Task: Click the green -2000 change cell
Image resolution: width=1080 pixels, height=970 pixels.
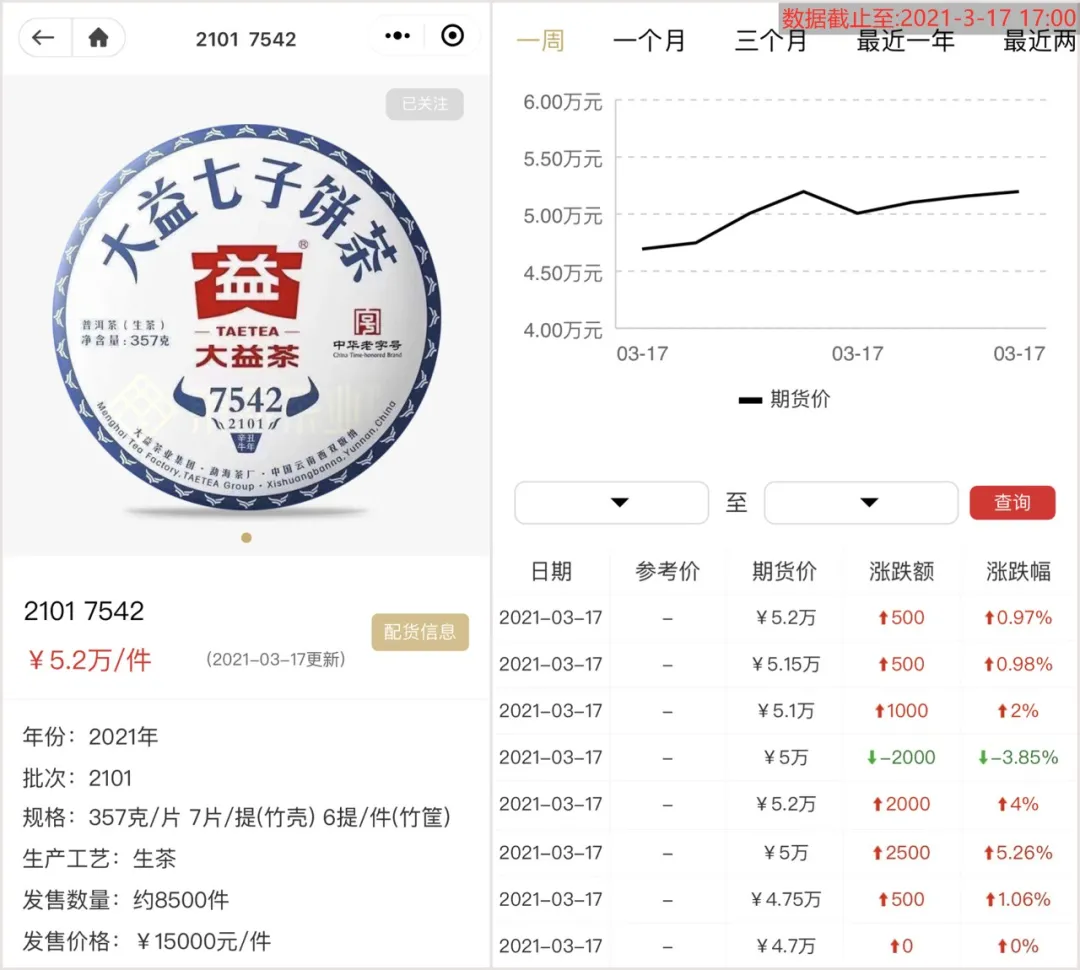Action: pos(901,757)
